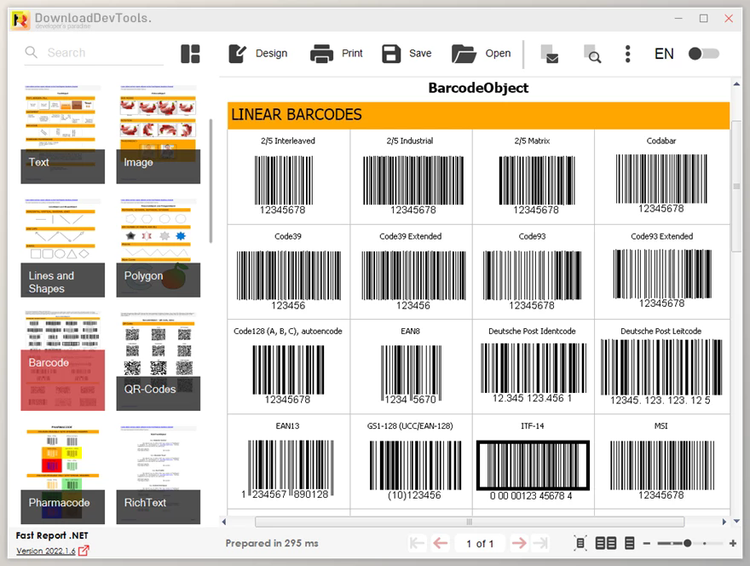This screenshot has height=566, width=750.
Task: Click the Deutsche Post Leitcode barcode
Action: [661, 372]
